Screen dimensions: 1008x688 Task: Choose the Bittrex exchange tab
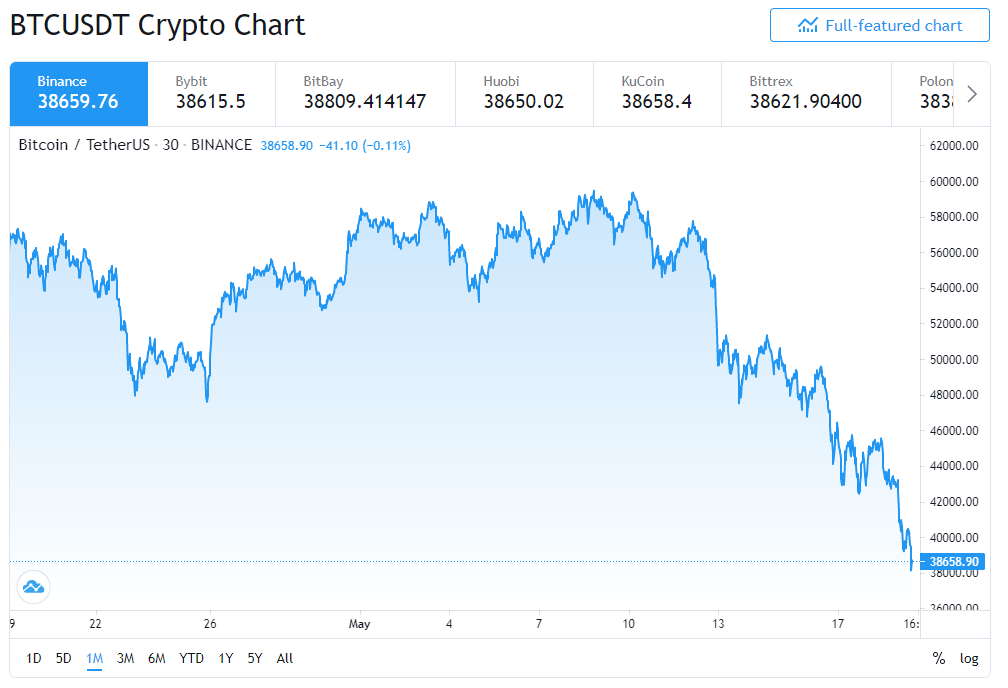point(806,94)
